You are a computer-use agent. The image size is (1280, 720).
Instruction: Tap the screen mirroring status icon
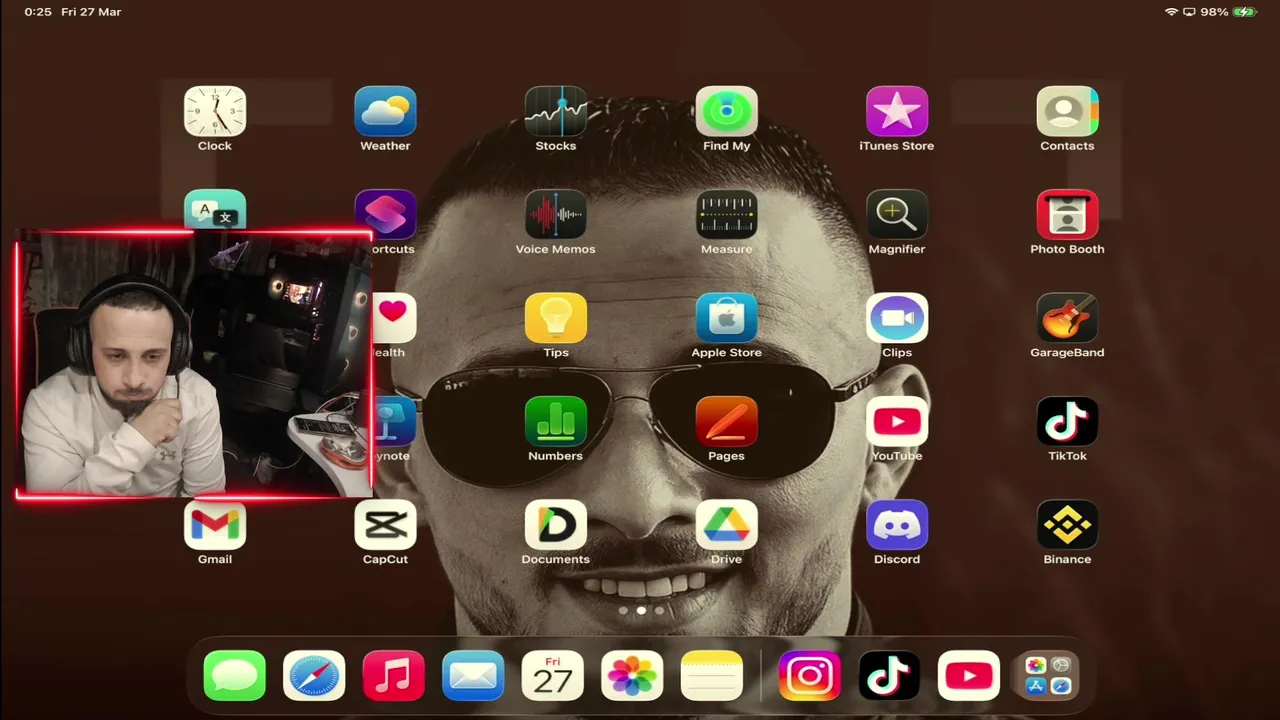coord(1189,12)
